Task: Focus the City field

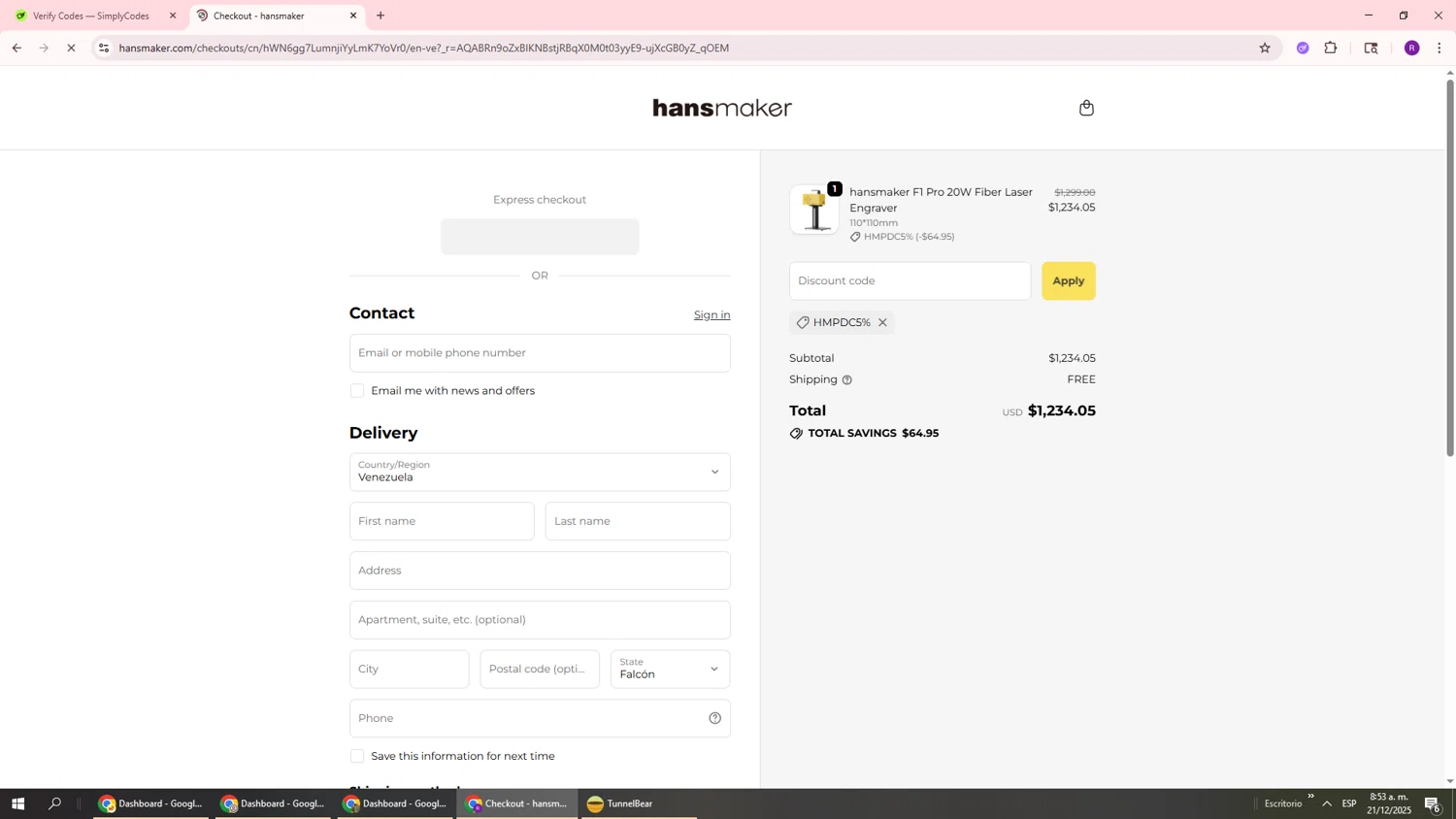Action: pos(409,669)
